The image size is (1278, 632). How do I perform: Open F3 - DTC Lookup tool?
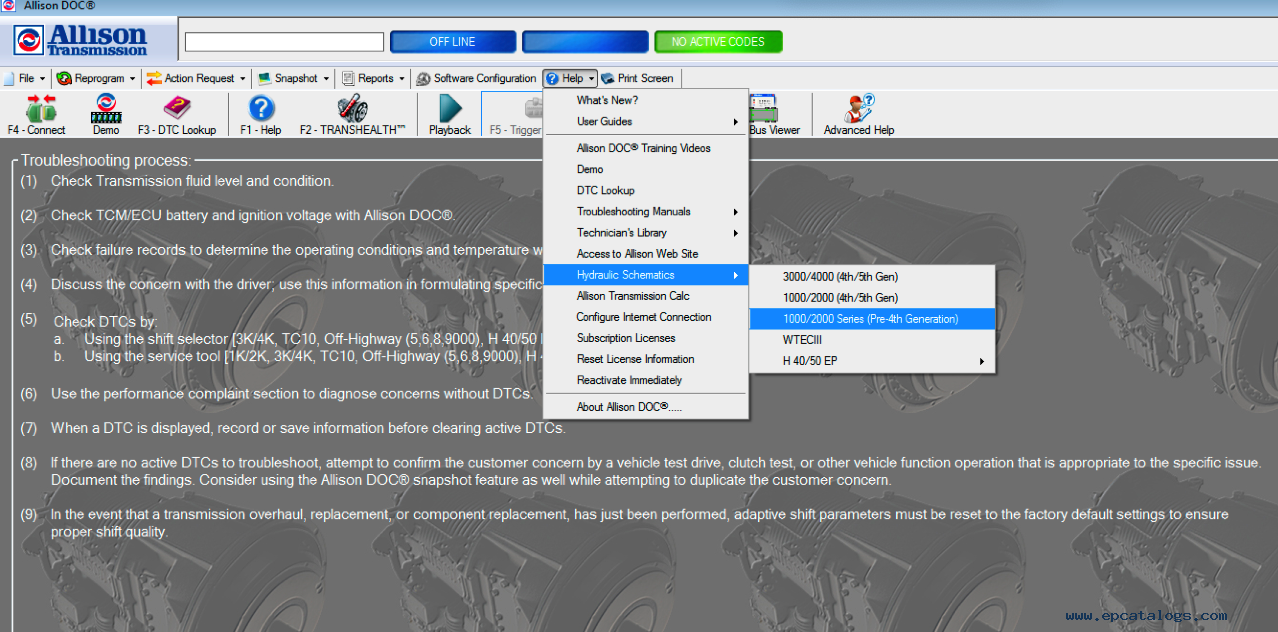(x=177, y=114)
